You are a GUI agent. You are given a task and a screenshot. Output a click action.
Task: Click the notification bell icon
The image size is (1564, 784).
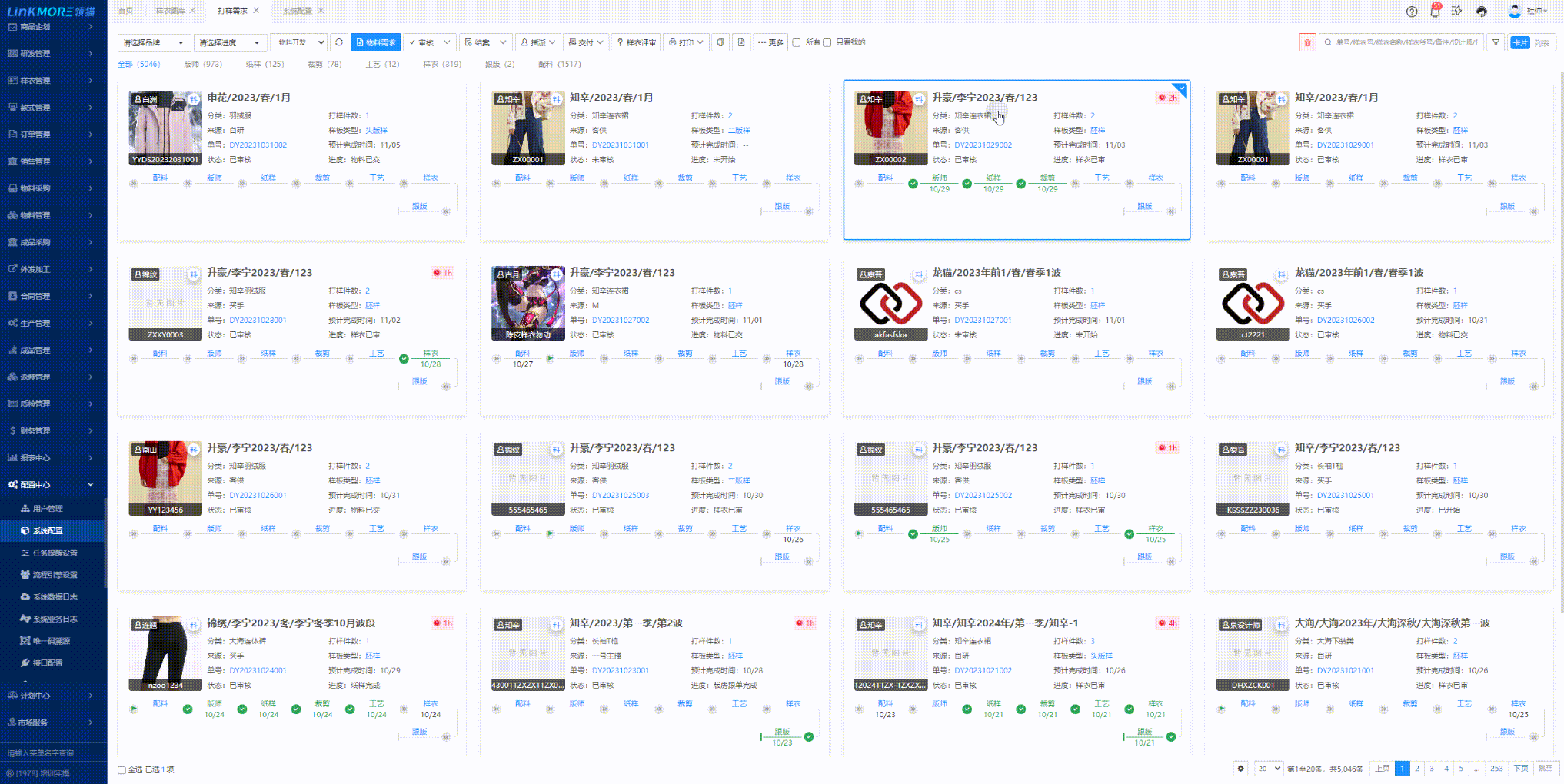[x=1435, y=12]
